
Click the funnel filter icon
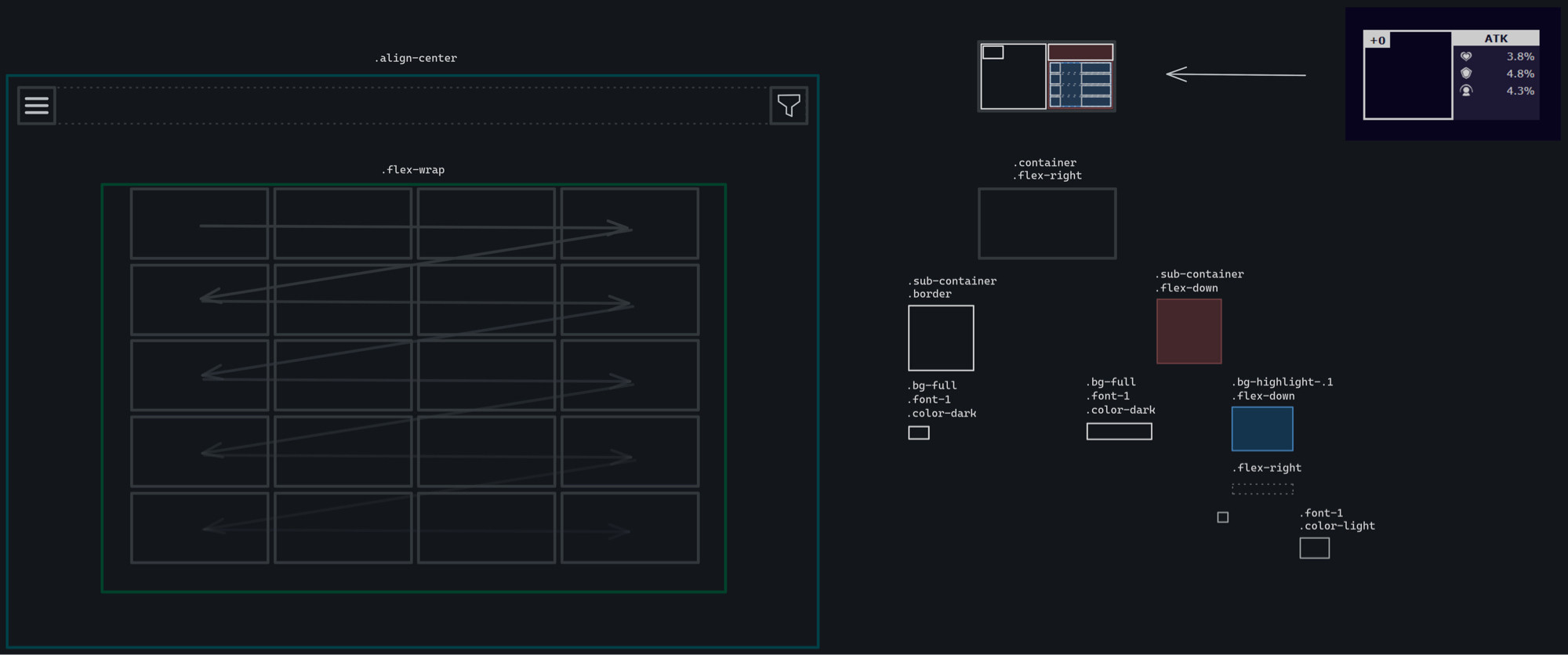789,105
